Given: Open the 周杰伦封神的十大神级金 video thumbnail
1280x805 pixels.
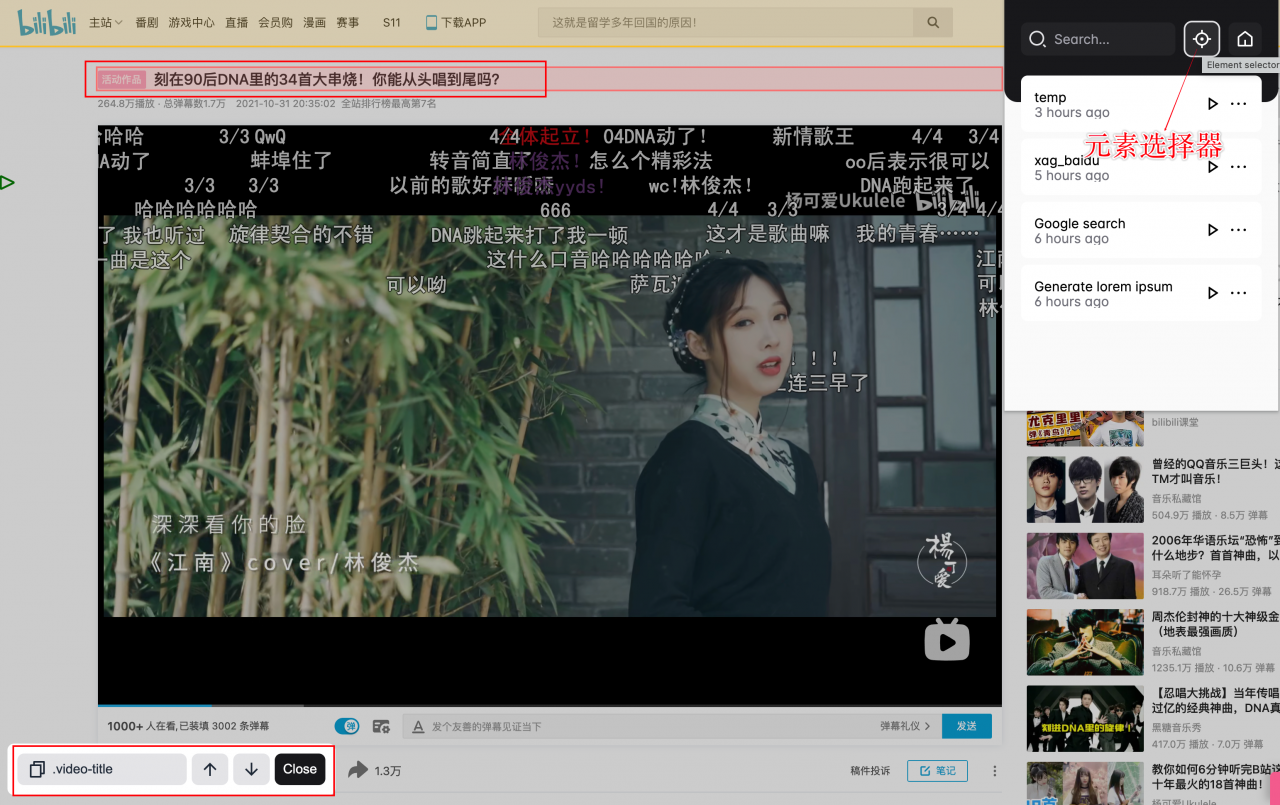Looking at the screenshot, I should (x=1085, y=642).
